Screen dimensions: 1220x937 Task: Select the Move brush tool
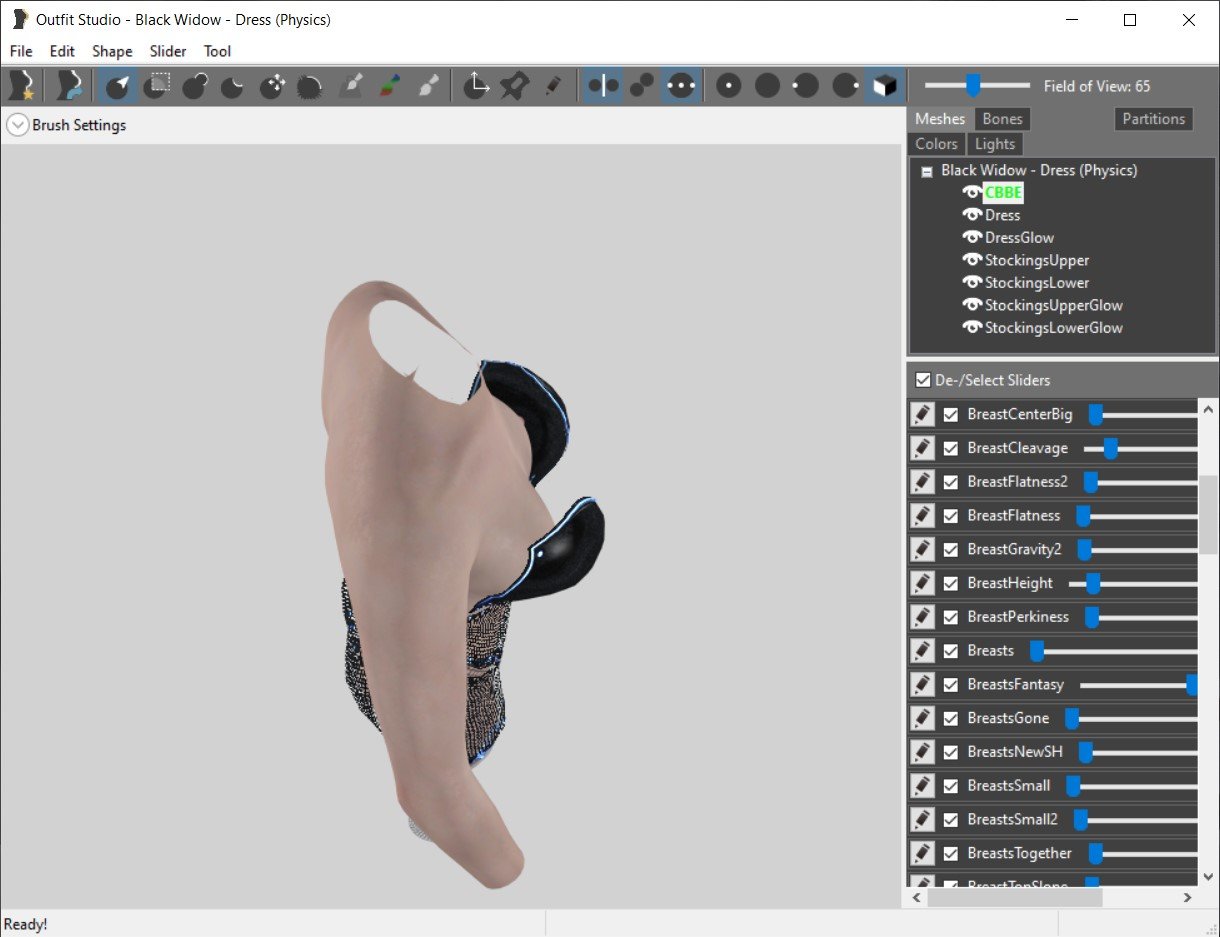(x=272, y=87)
